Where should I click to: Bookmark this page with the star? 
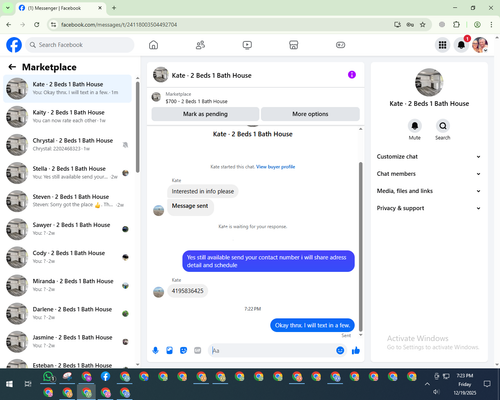click(423, 25)
